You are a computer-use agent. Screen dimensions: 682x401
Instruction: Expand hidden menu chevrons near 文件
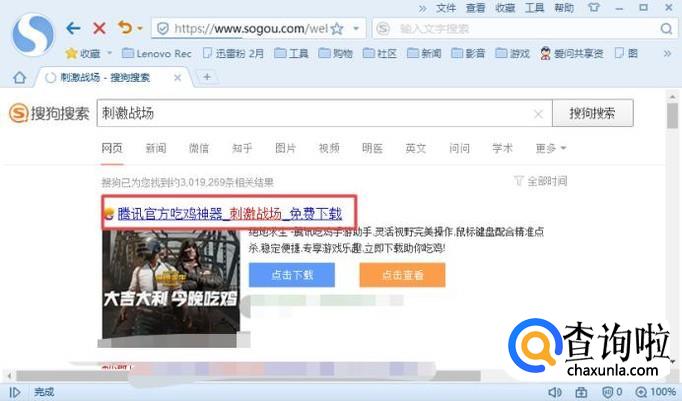tap(422, 8)
